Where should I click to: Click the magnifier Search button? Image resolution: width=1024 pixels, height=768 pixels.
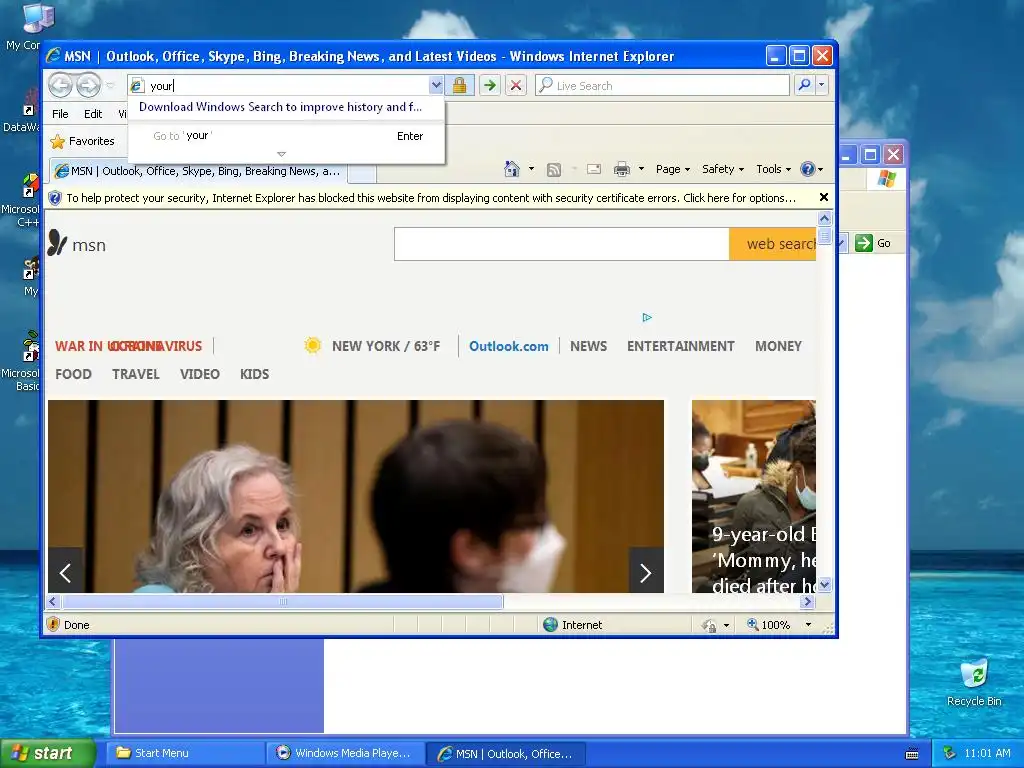805,85
